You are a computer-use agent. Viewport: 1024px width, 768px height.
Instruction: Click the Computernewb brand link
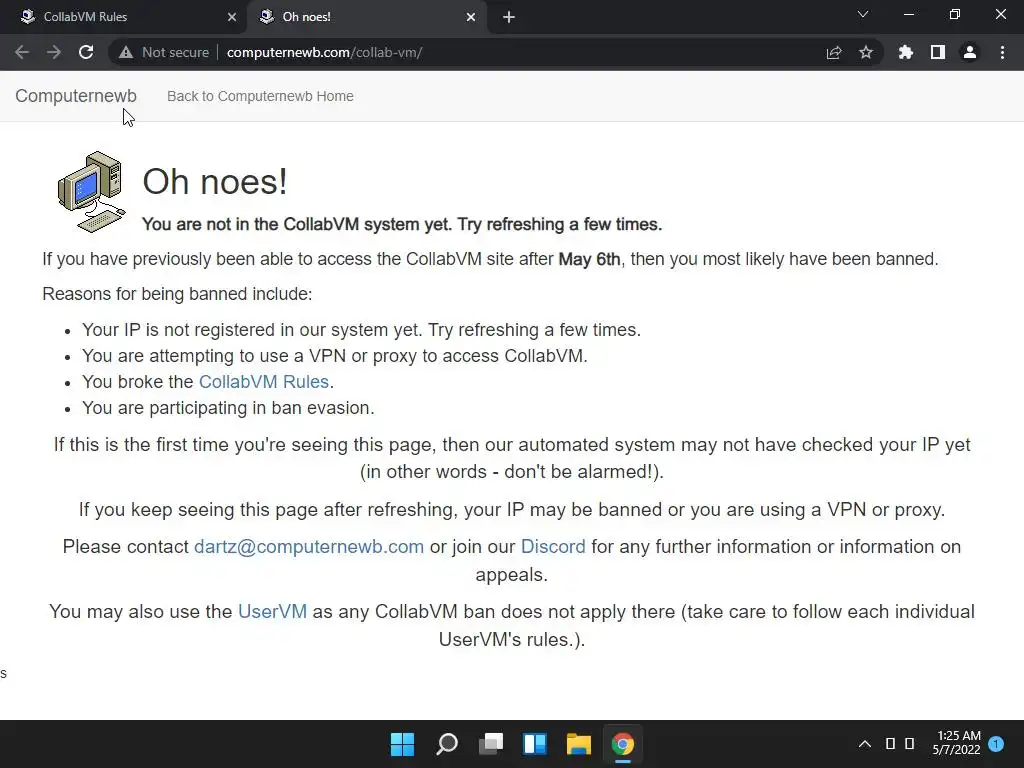(76, 96)
